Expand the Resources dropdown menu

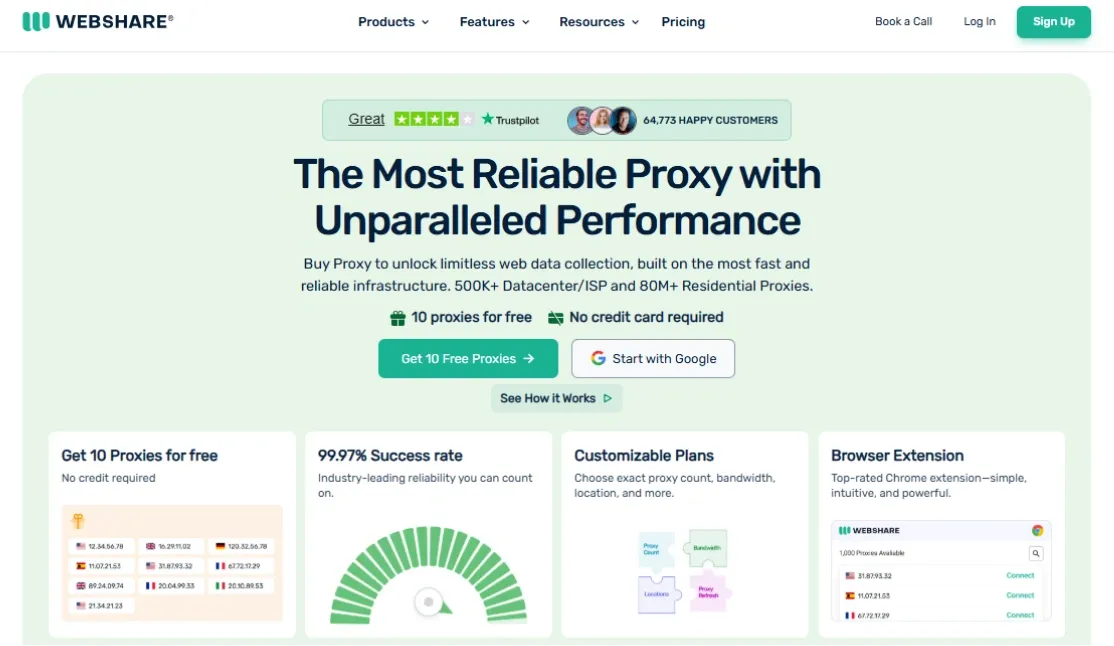(x=598, y=22)
